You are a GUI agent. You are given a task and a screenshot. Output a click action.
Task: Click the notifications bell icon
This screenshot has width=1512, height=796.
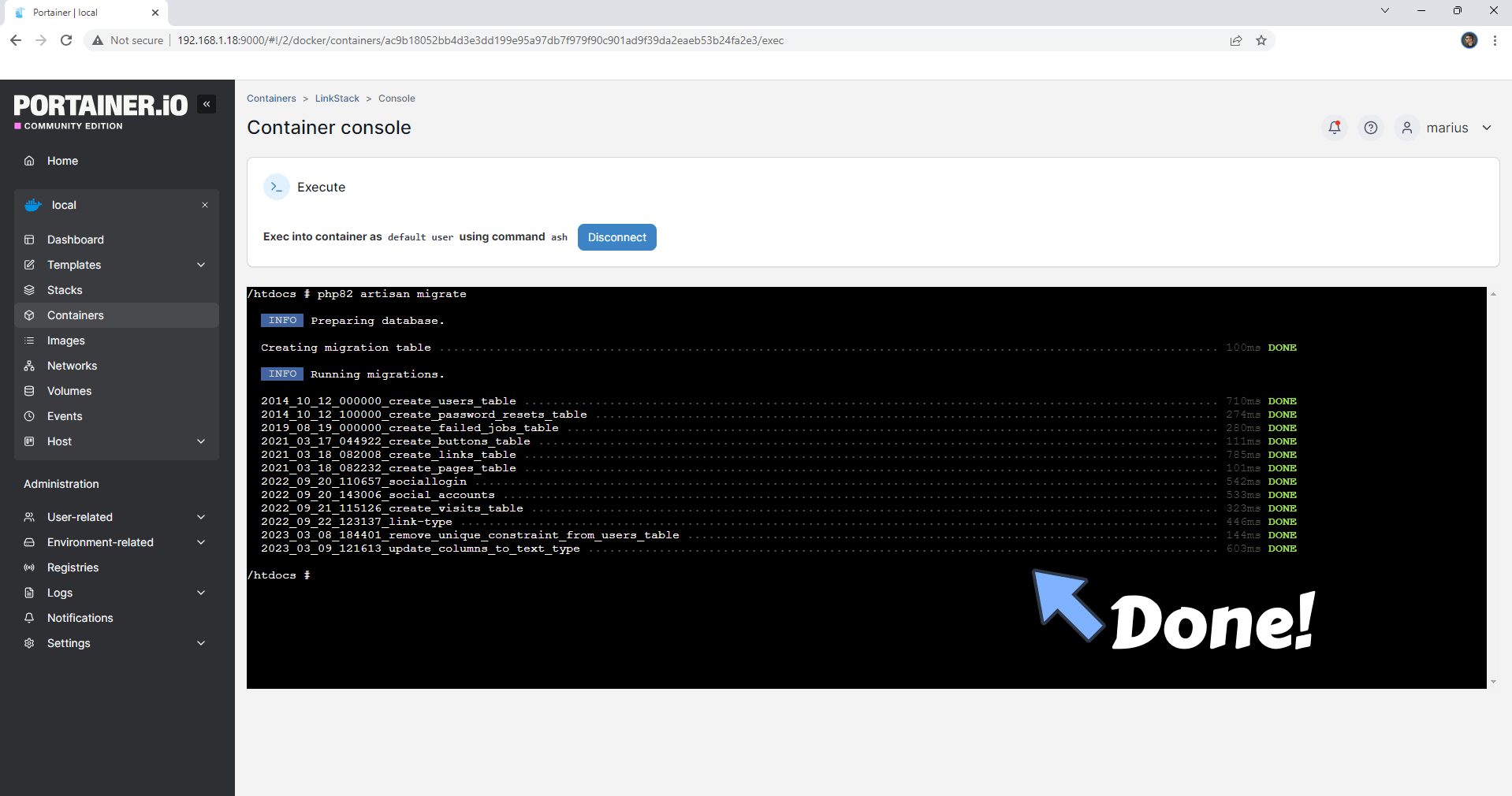click(x=1334, y=128)
